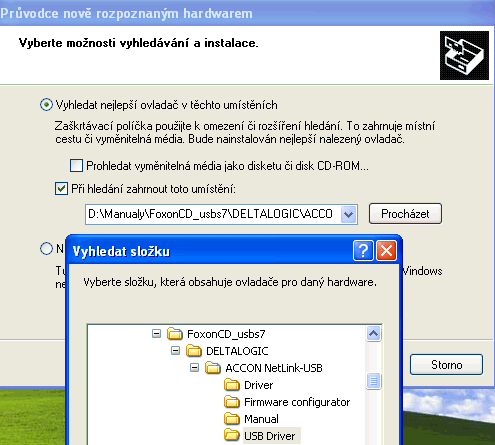Image resolution: width=495 pixels, height=445 pixels.
Task: Select the second radio button option below
Action: pyautogui.click(x=46, y=248)
